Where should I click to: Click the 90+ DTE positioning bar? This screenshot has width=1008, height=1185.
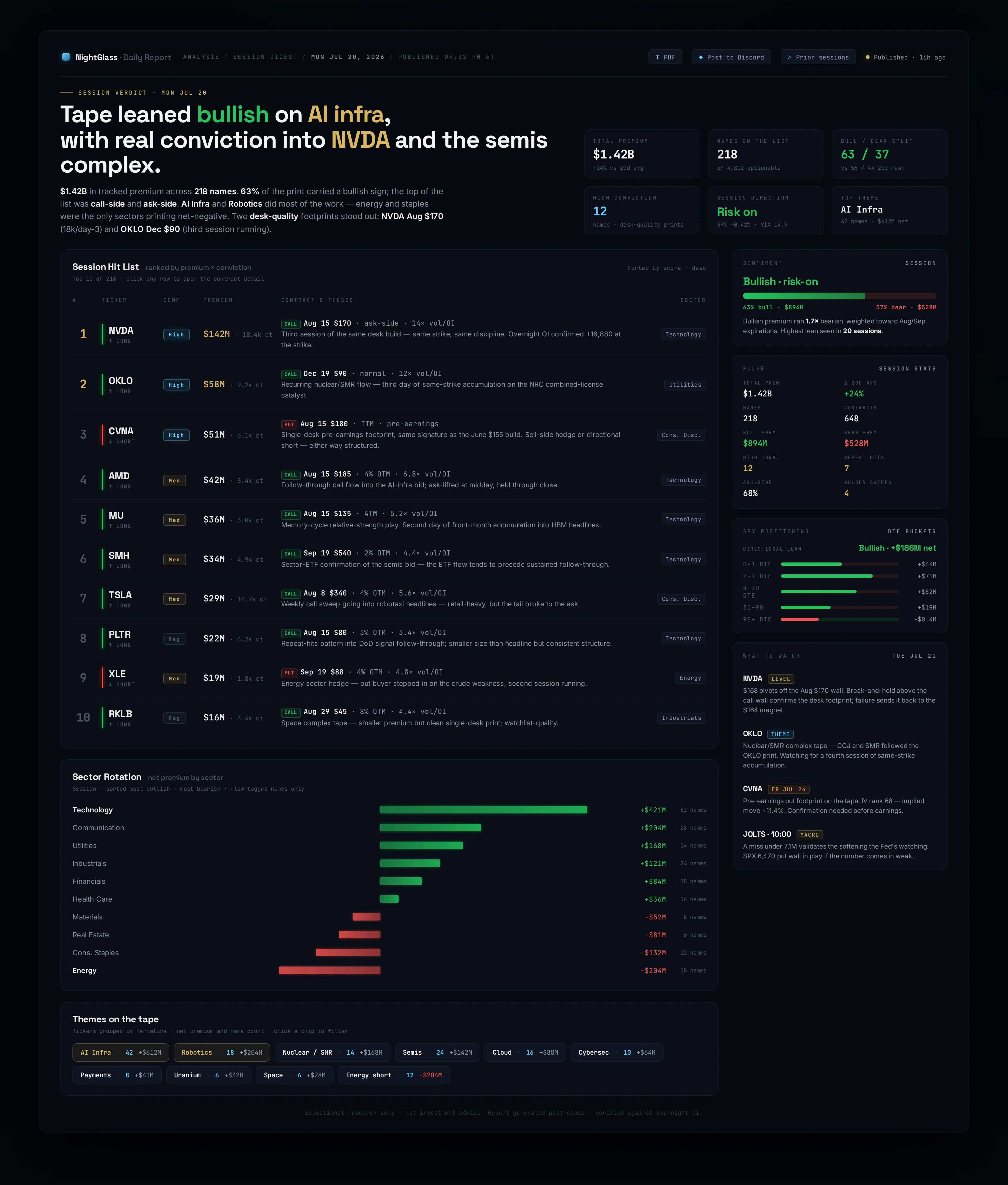pyautogui.click(x=840, y=619)
